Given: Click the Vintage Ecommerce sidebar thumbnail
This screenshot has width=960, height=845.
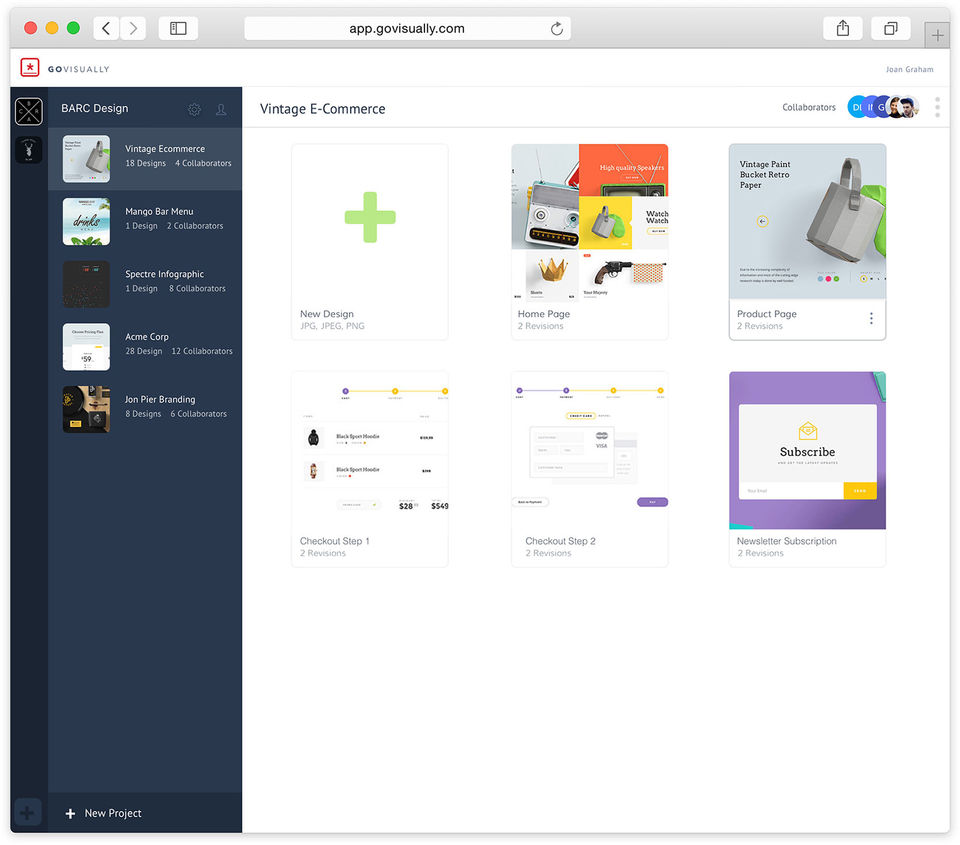Looking at the screenshot, I should tap(86, 159).
